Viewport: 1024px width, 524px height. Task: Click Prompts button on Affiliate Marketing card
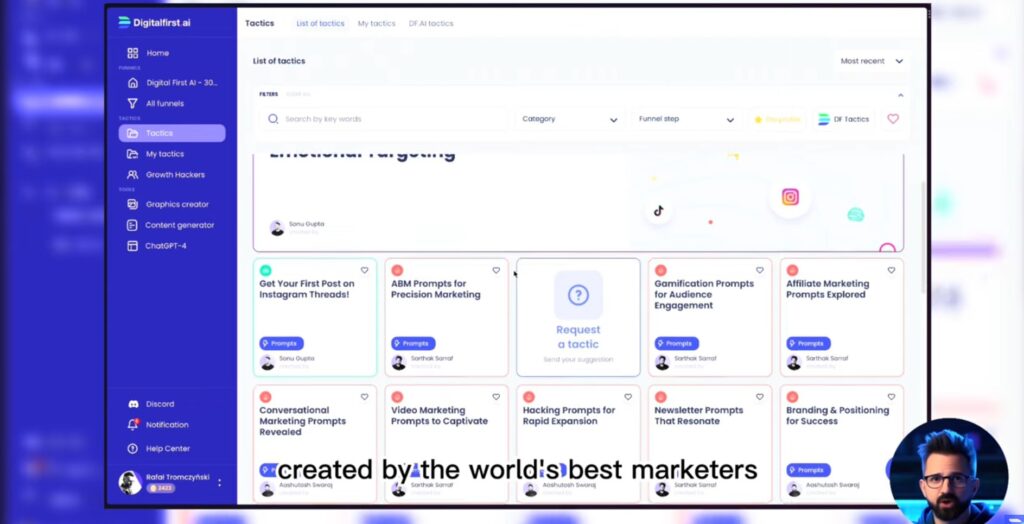808,343
